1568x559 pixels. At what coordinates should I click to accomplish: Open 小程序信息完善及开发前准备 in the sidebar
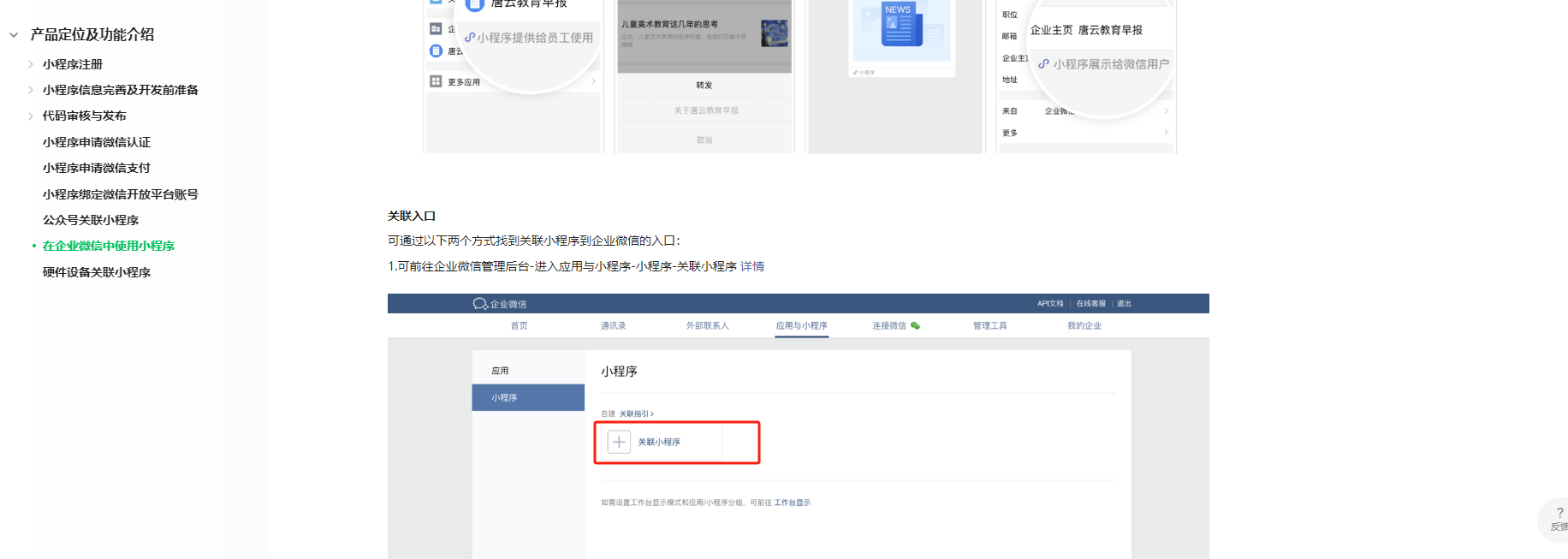pos(121,90)
